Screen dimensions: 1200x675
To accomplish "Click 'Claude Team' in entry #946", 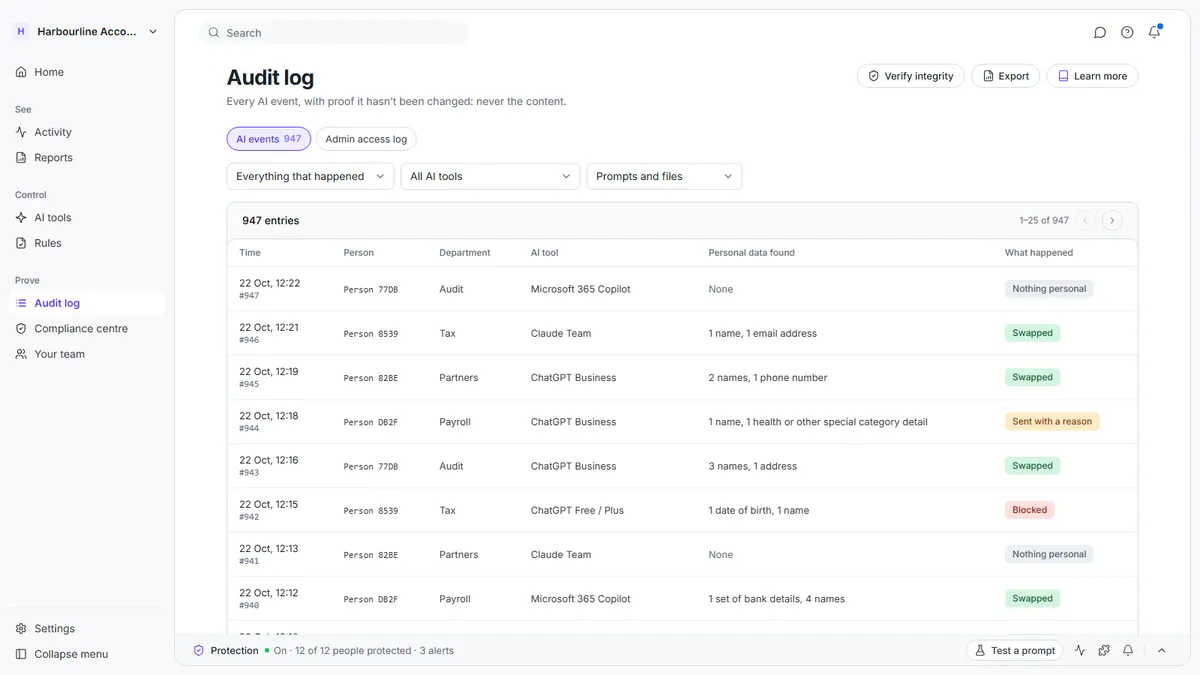I will coord(561,333).
